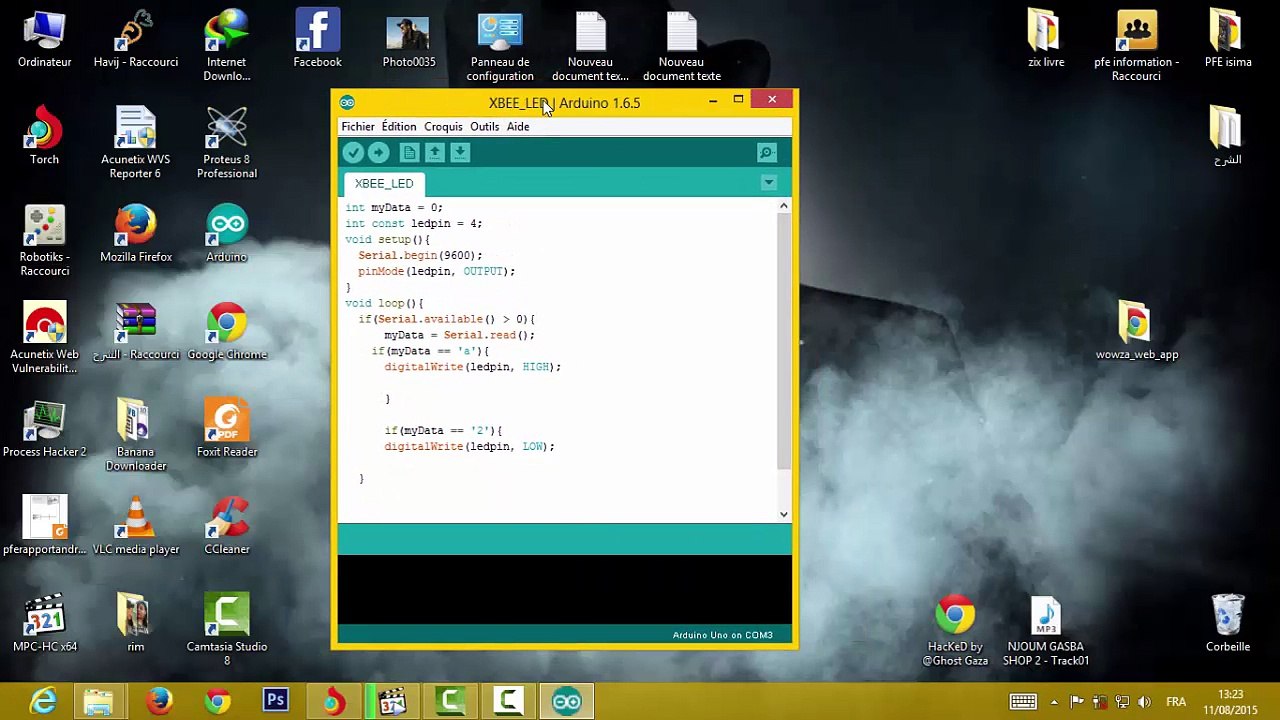Click the code line 'int myData = 0;'
Viewport: 1280px width, 720px height.
(x=394, y=207)
